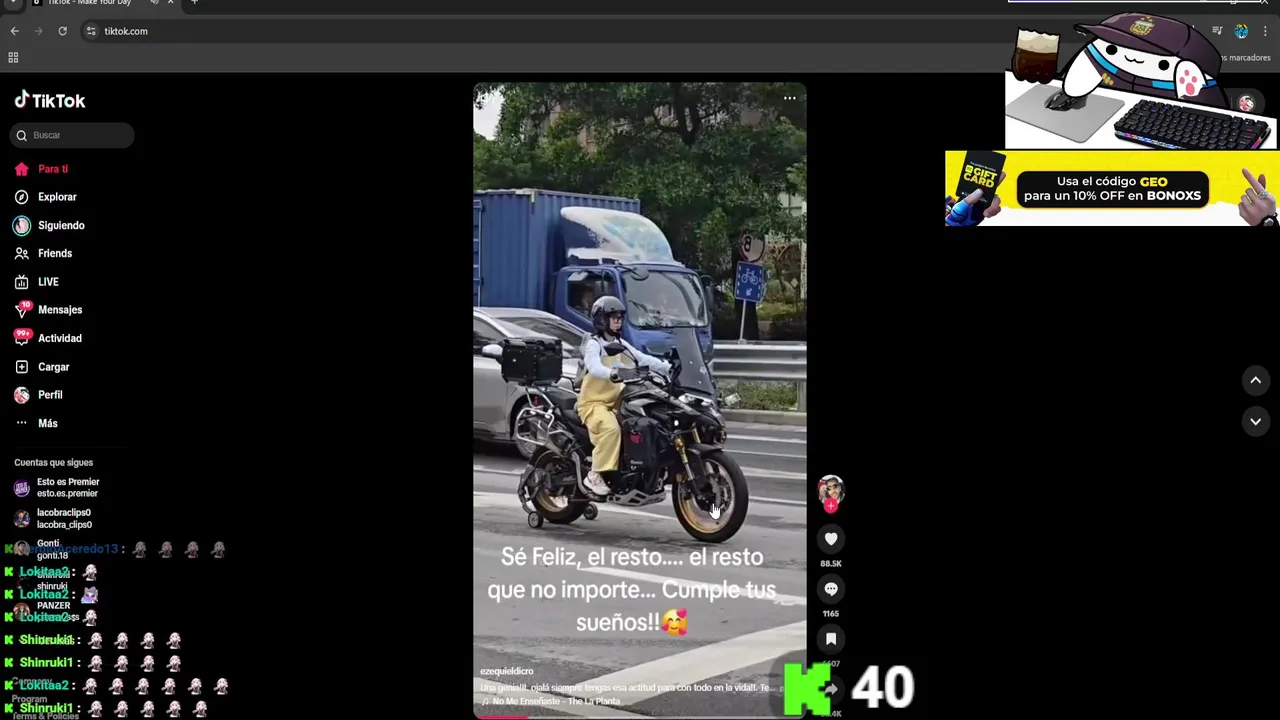Open the Friends section
1280x720 pixels.
pyautogui.click(x=43, y=254)
